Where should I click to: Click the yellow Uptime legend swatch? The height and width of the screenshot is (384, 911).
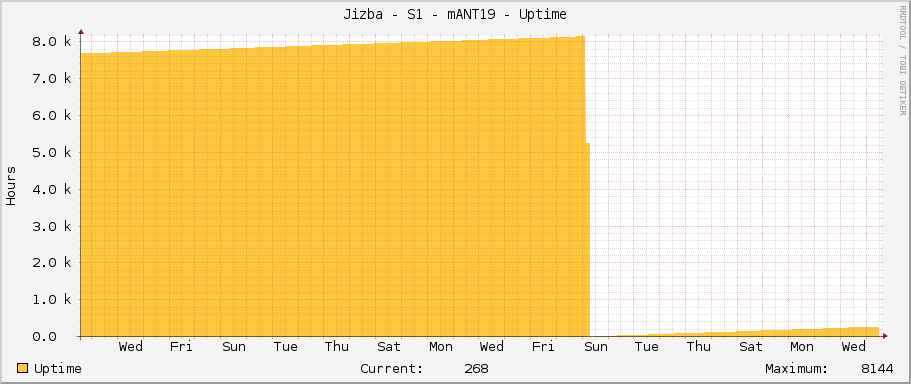(23, 368)
